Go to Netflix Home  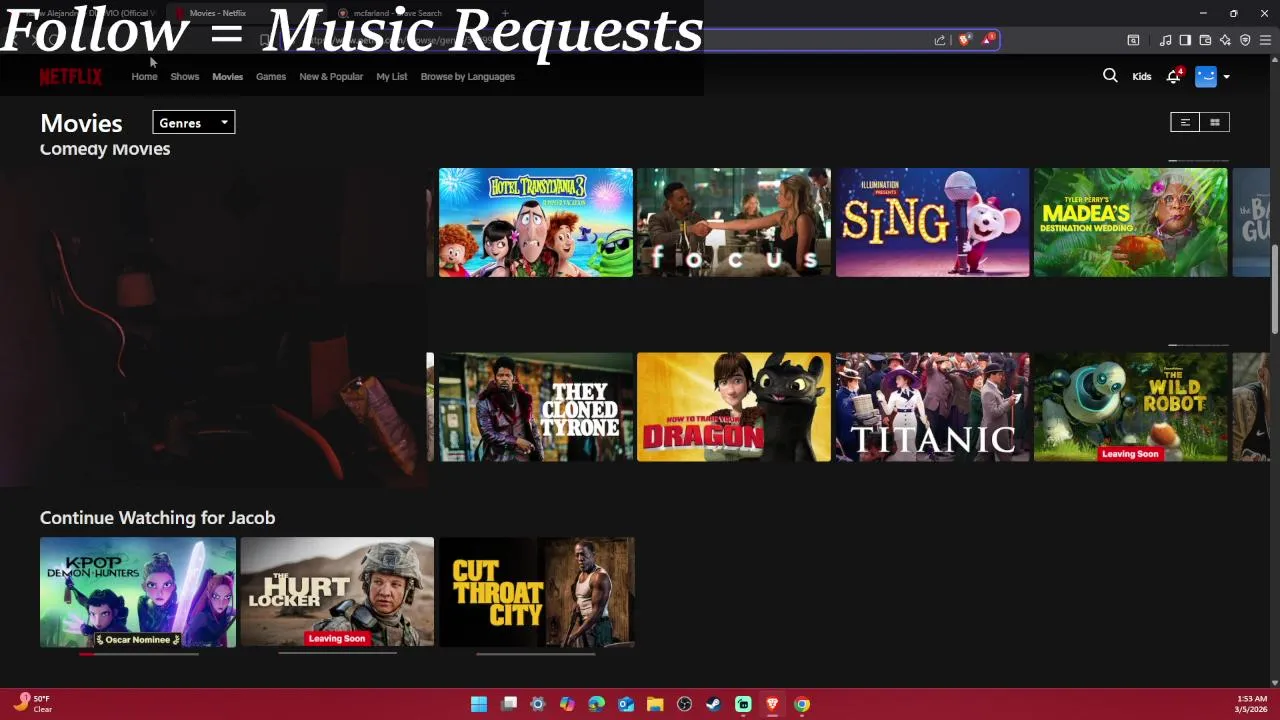[x=144, y=76]
